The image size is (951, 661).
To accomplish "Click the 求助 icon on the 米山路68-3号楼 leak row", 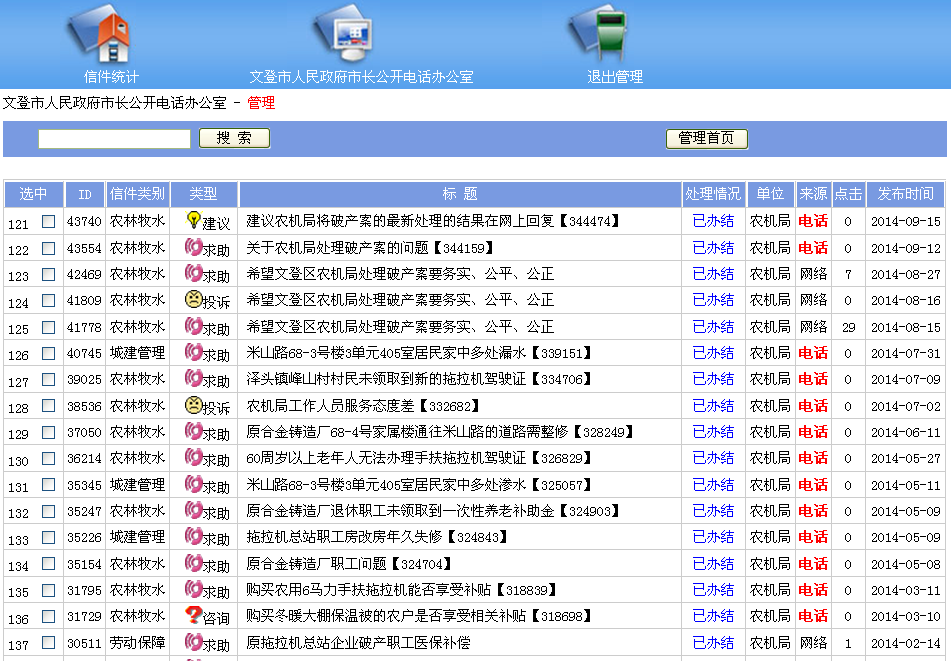I will click(x=192, y=351).
